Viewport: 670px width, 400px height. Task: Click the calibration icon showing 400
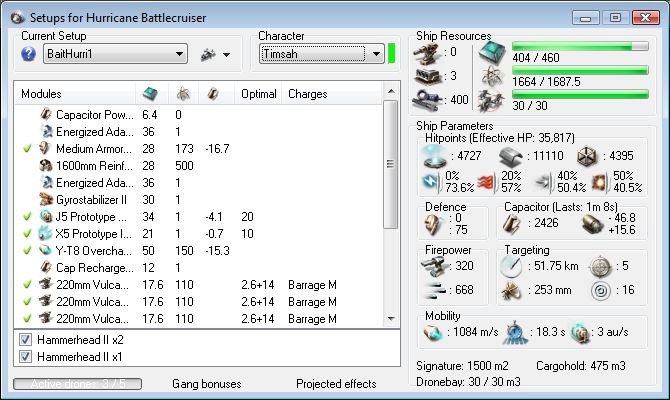click(428, 100)
